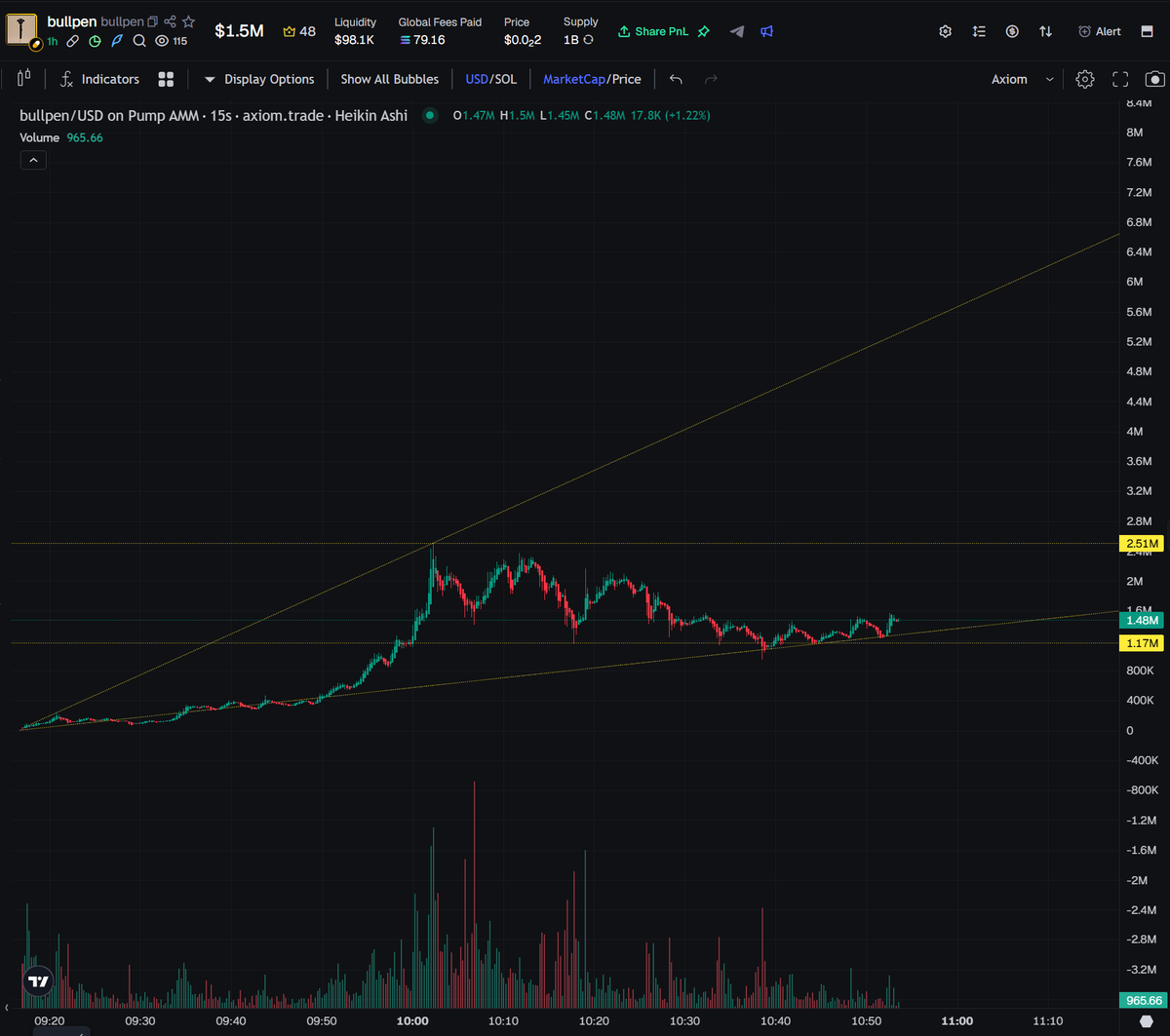Screen dimensions: 1170x1036
Task: Open the top bar settings gear icon
Action: coord(945,31)
